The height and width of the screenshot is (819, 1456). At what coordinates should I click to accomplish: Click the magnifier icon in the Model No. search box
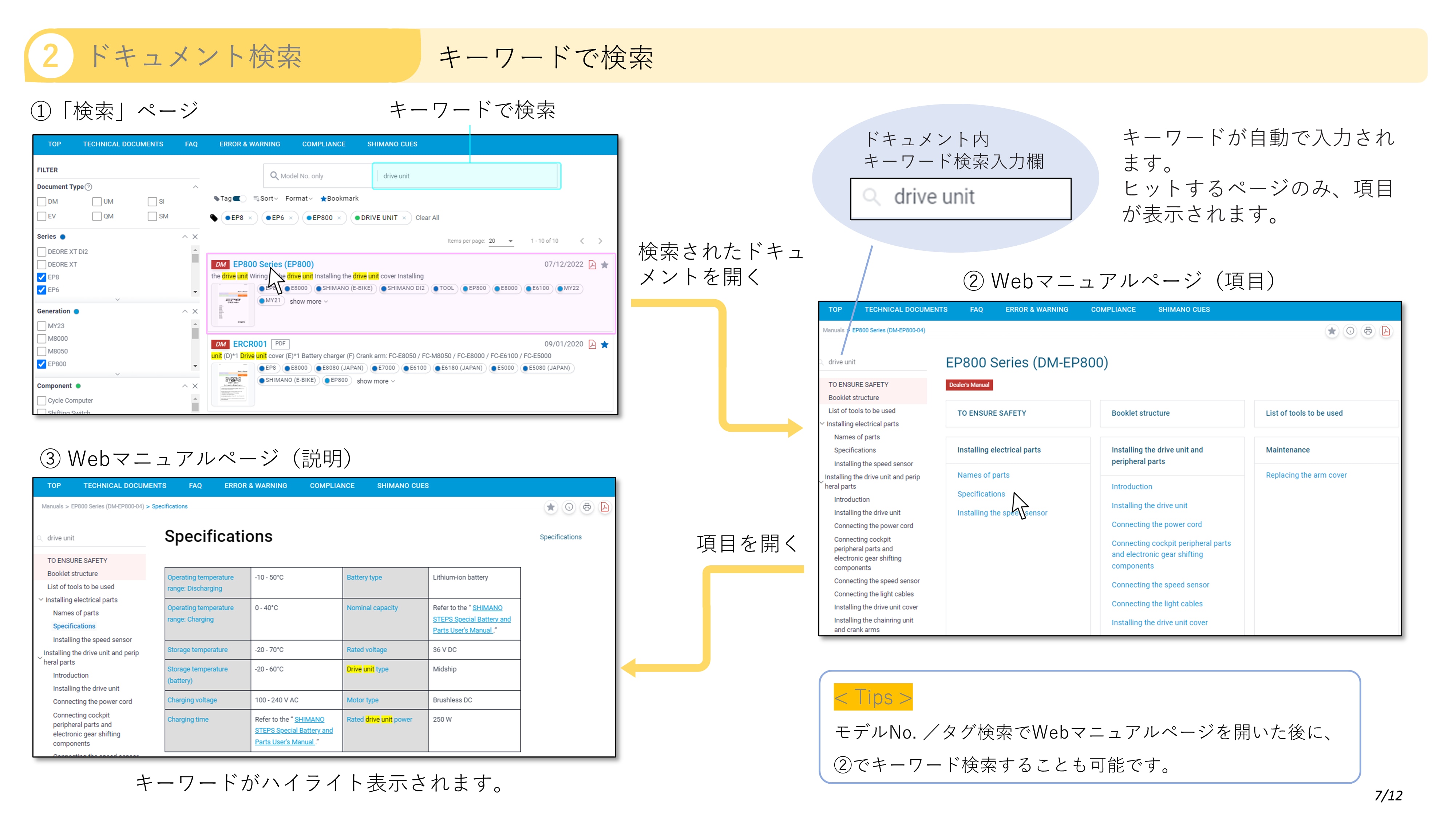pos(274,176)
